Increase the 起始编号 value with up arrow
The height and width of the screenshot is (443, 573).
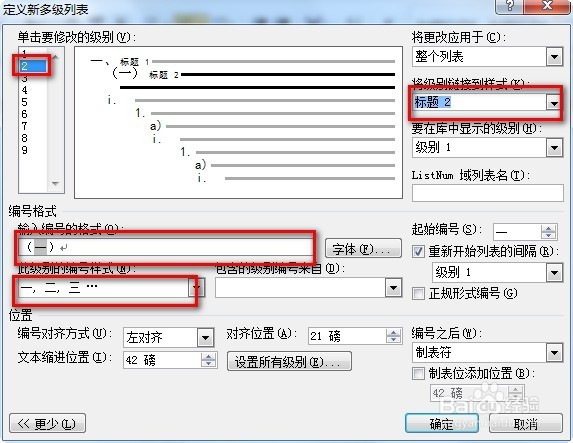548,228
